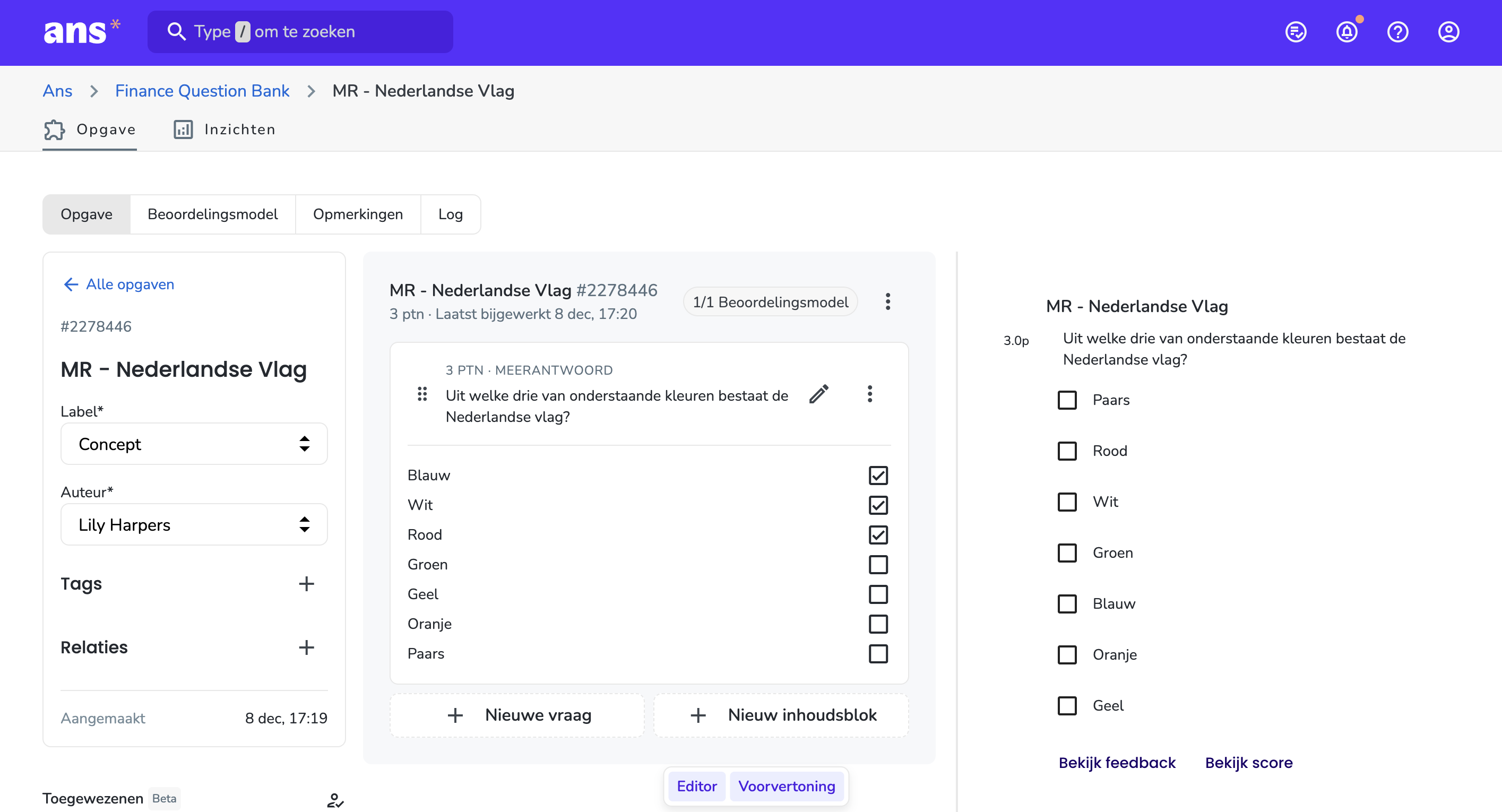This screenshot has height=812, width=1502.
Task: Open the three-dot menu beside Beoordelingsmodel badge
Action: coord(887,301)
